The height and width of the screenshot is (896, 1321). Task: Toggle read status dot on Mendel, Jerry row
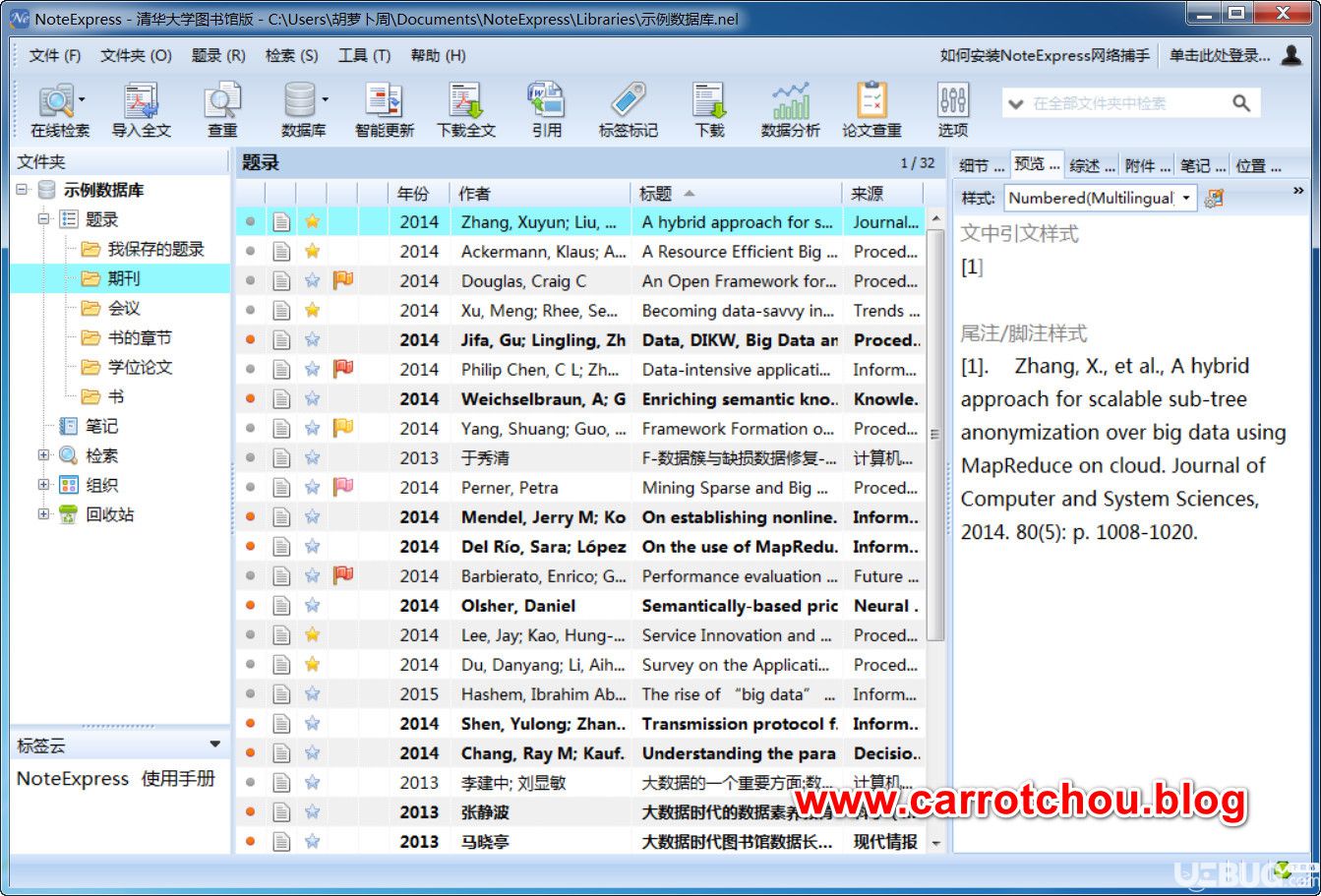click(250, 516)
